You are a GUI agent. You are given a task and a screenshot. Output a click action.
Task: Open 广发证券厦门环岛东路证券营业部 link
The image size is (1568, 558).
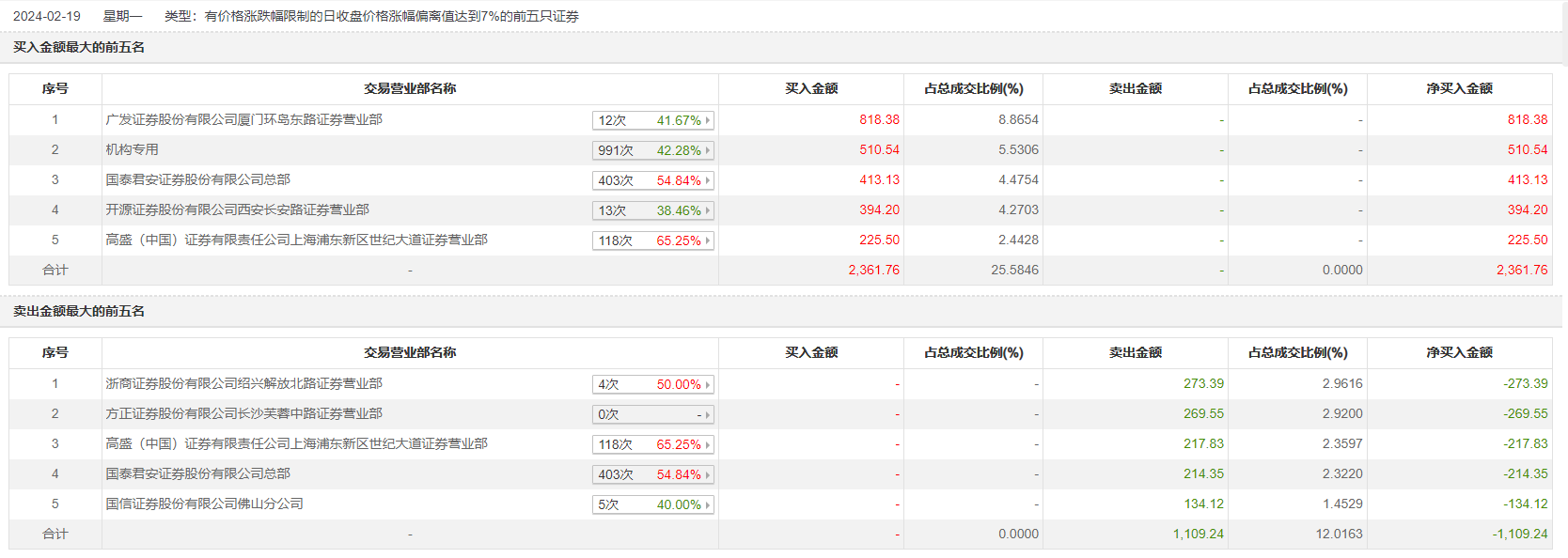pyautogui.click(x=243, y=119)
